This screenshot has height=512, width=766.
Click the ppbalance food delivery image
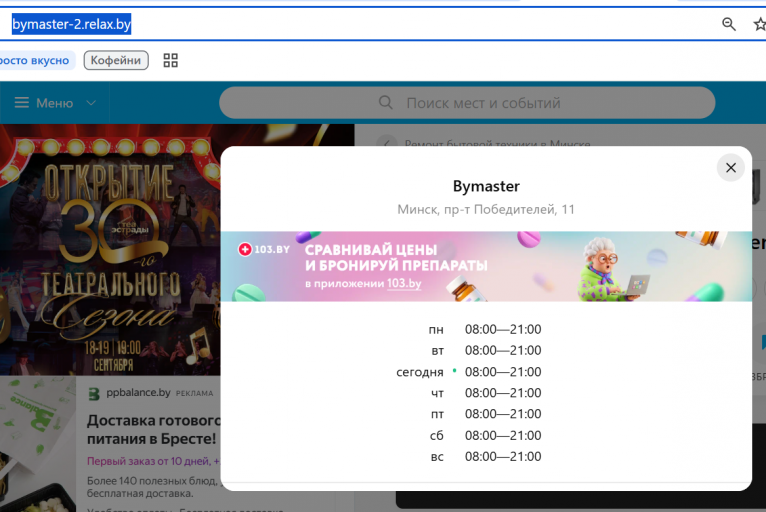[38, 444]
